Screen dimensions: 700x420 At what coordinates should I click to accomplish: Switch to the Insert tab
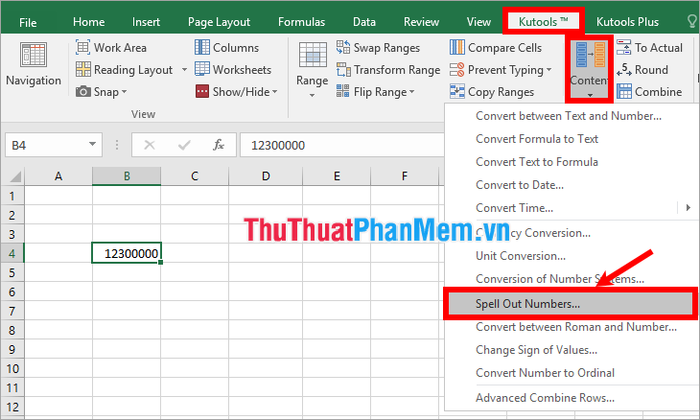(x=146, y=22)
